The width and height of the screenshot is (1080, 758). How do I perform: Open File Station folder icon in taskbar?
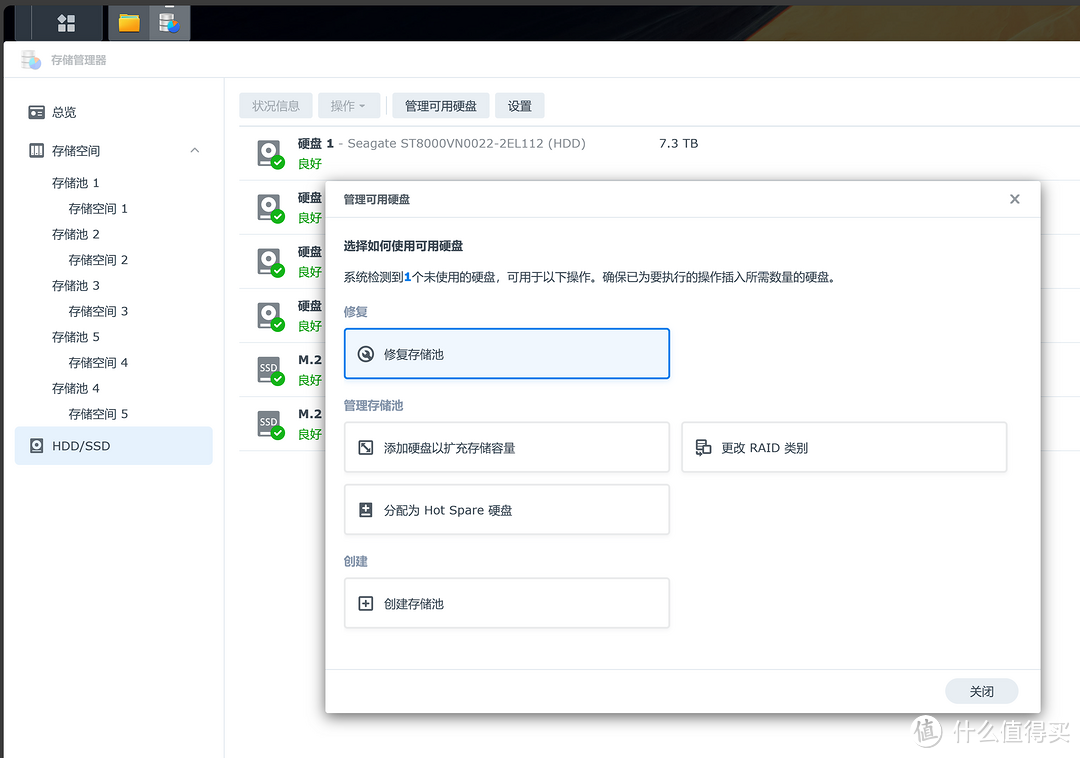pyautogui.click(x=129, y=23)
